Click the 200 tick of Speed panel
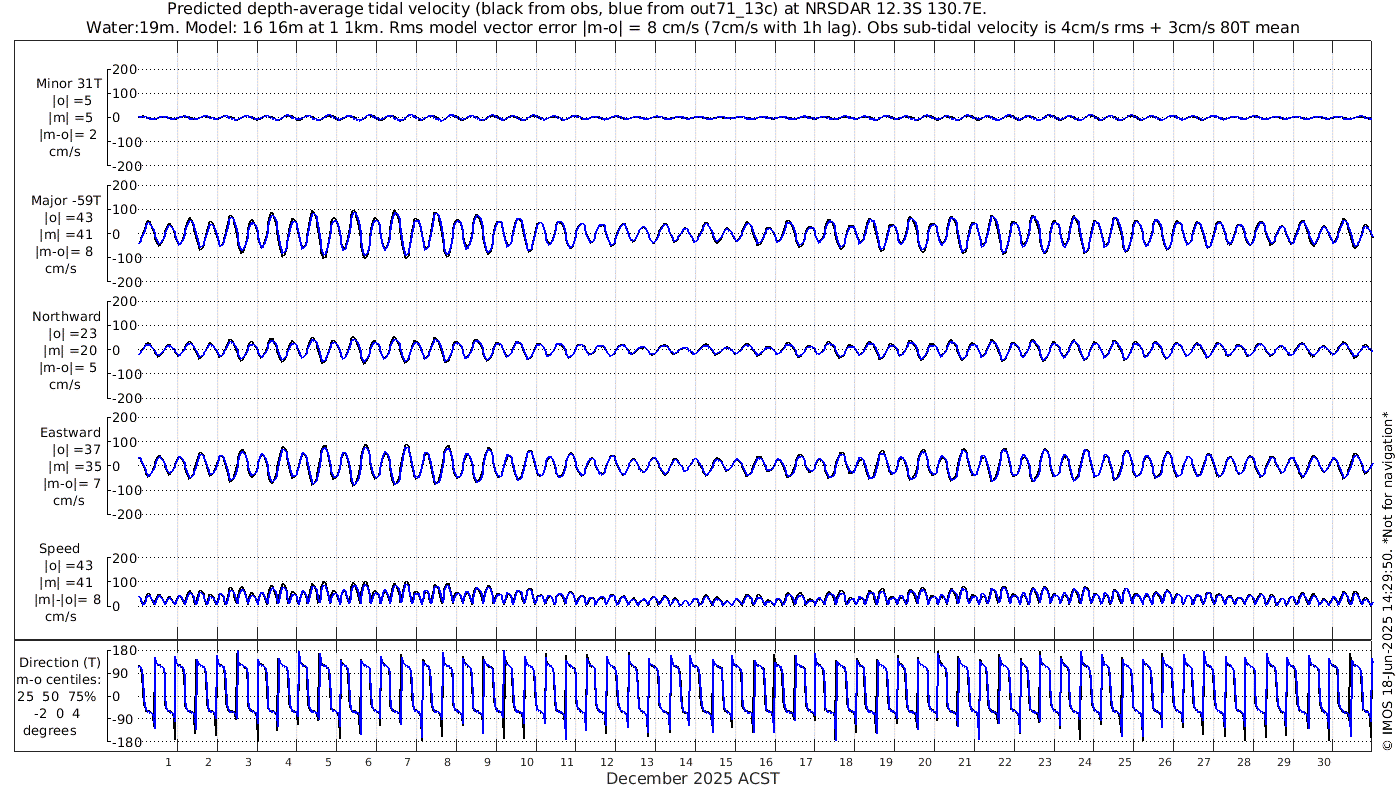1400x800 pixels. click(x=122, y=558)
